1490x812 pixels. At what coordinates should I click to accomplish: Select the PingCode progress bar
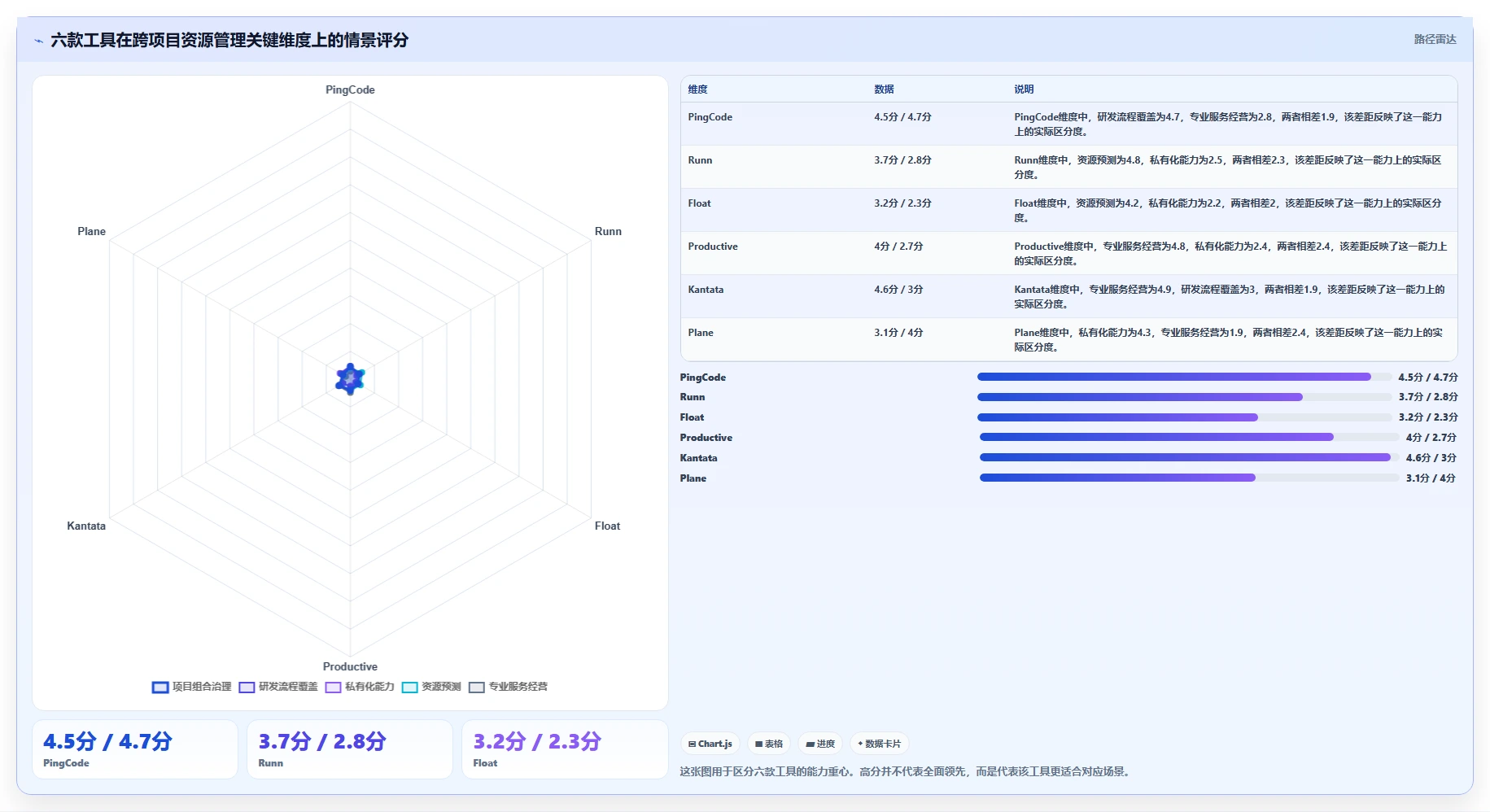[1184, 377]
